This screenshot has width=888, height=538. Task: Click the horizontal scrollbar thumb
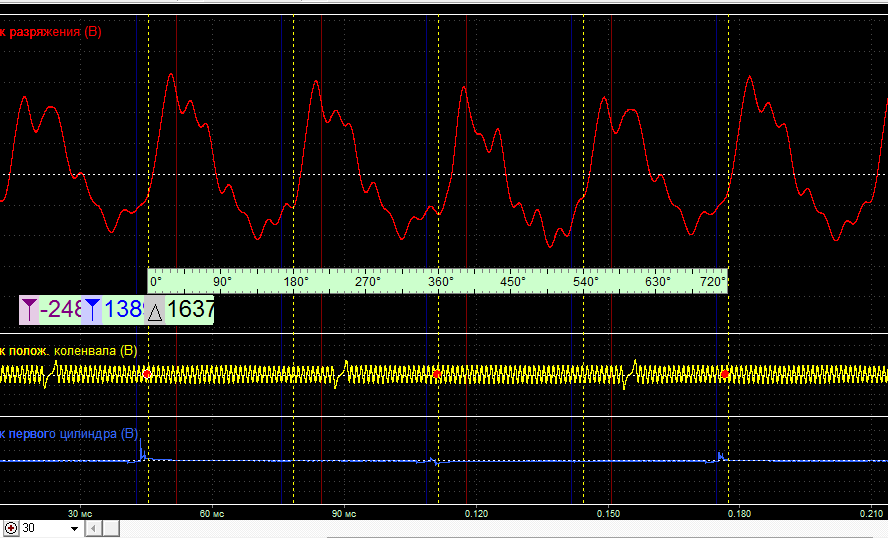click(x=111, y=528)
